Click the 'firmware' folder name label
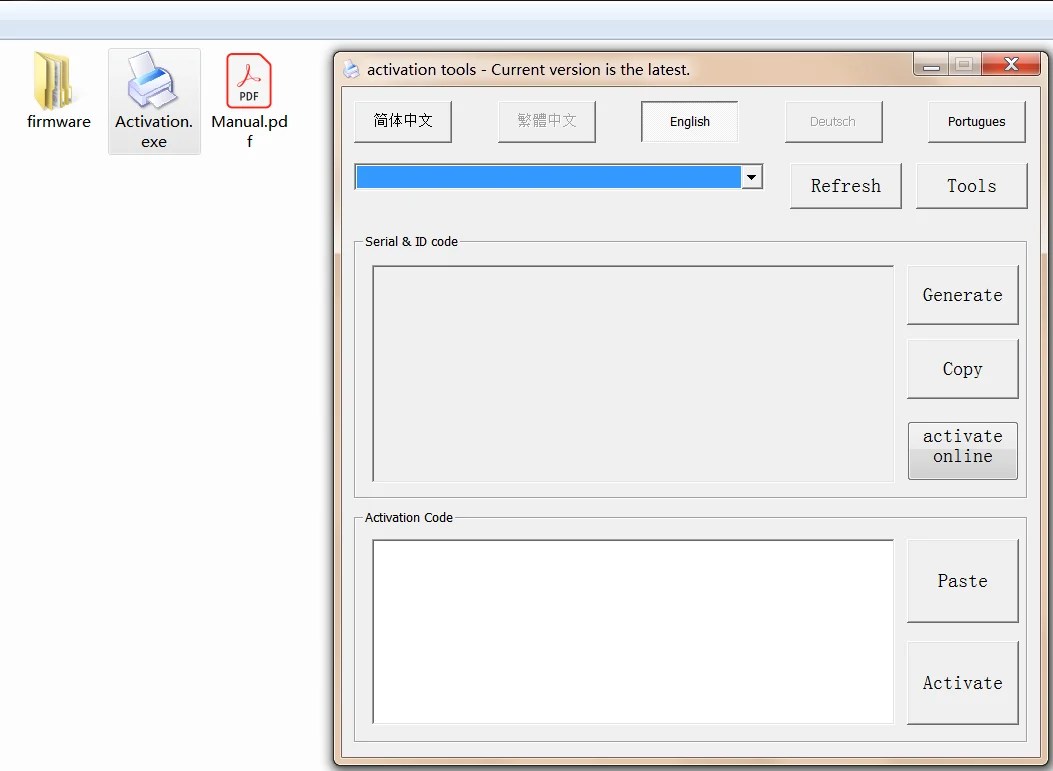Image resolution: width=1053 pixels, height=771 pixels. (x=59, y=122)
